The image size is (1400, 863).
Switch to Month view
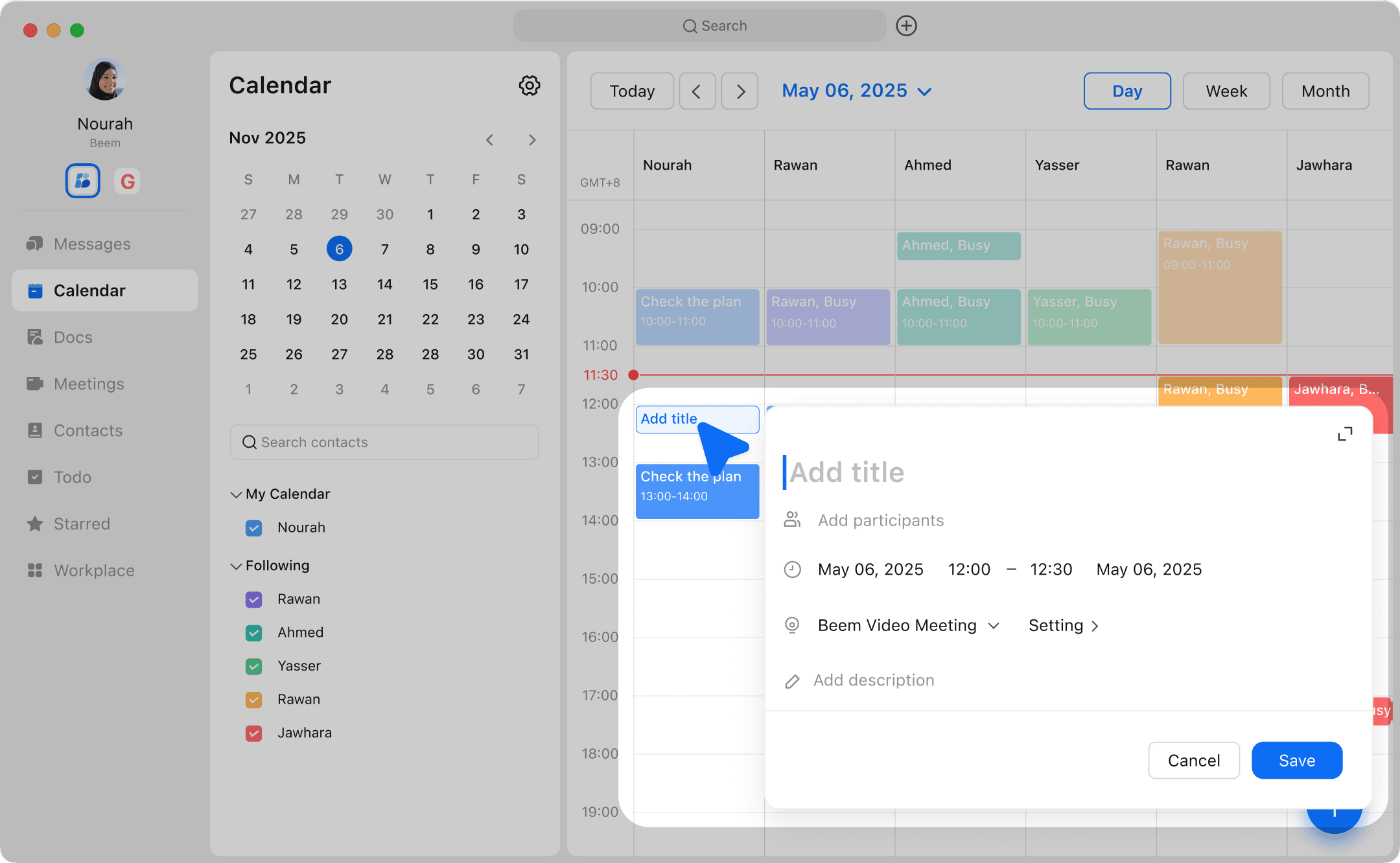(1325, 91)
